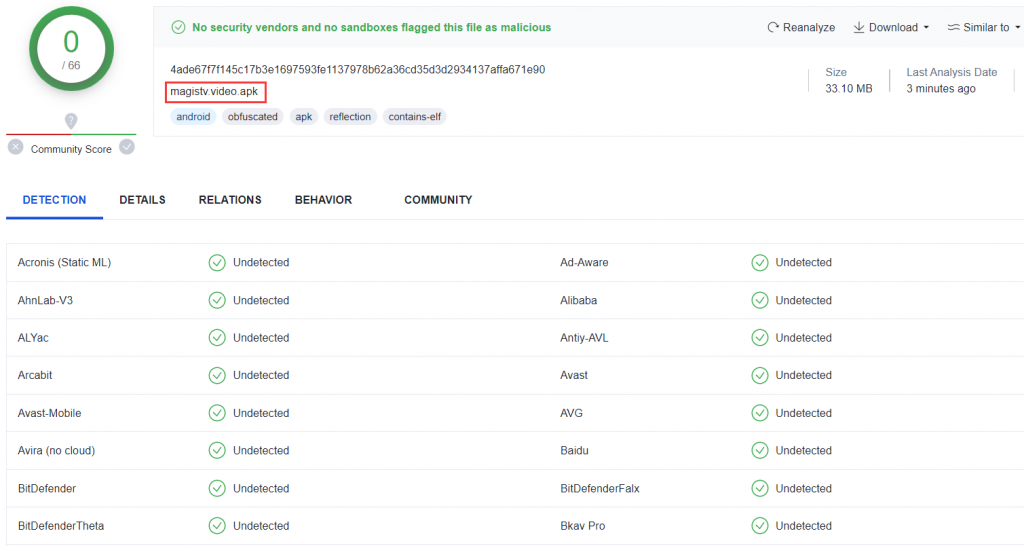Click the android tag
This screenshot has width=1024, height=546.
coord(193,117)
